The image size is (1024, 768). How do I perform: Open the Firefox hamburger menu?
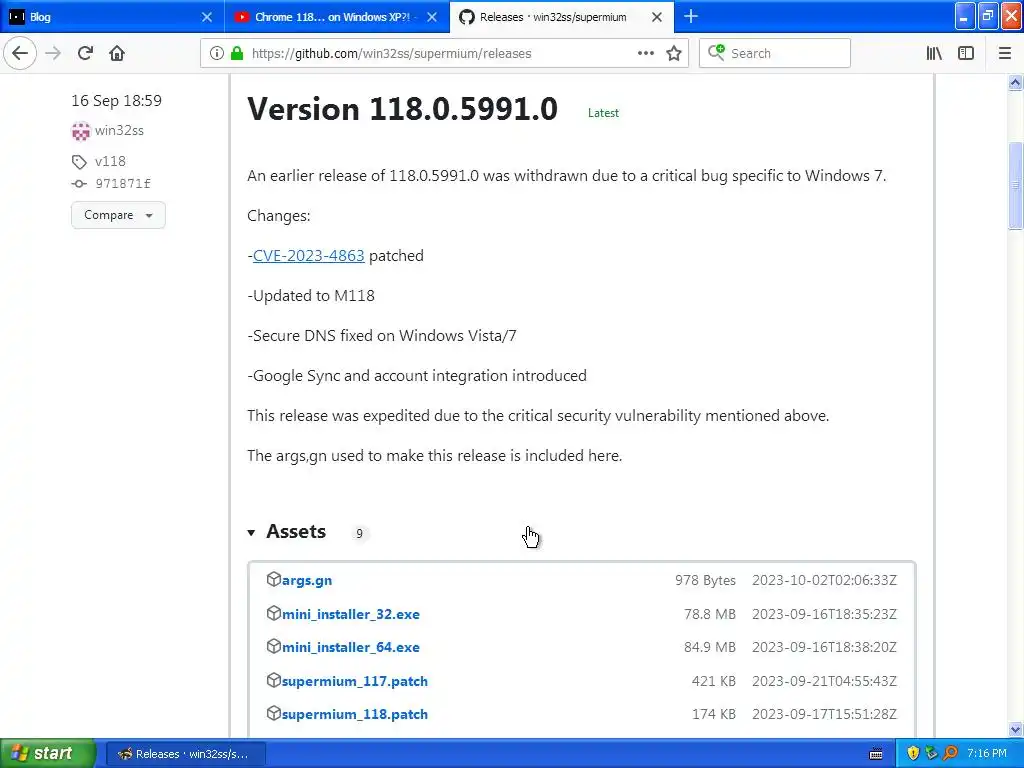(x=1004, y=54)
